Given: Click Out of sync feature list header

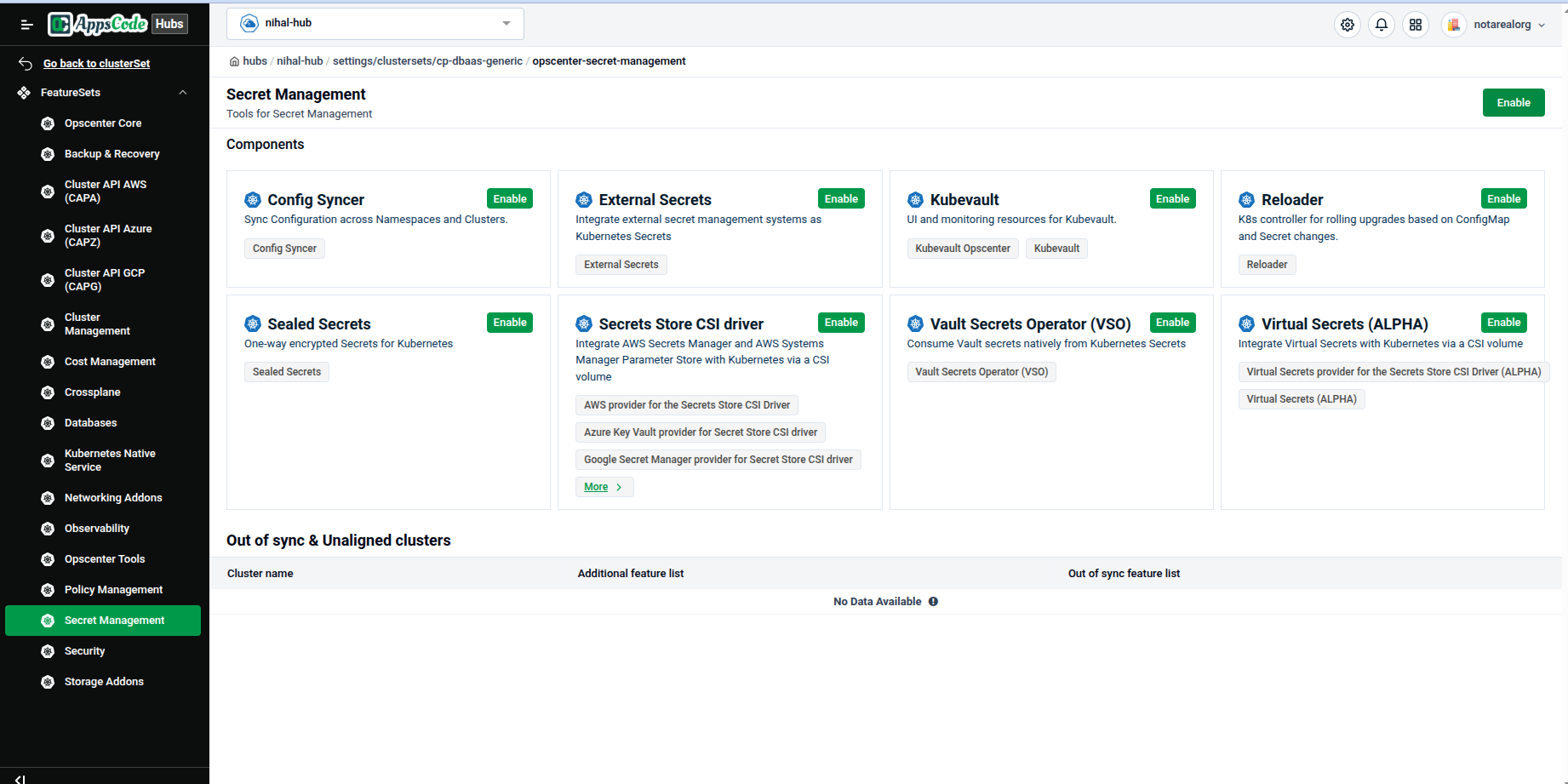Looking at the screenshot, I should (x=1124, y=574).
